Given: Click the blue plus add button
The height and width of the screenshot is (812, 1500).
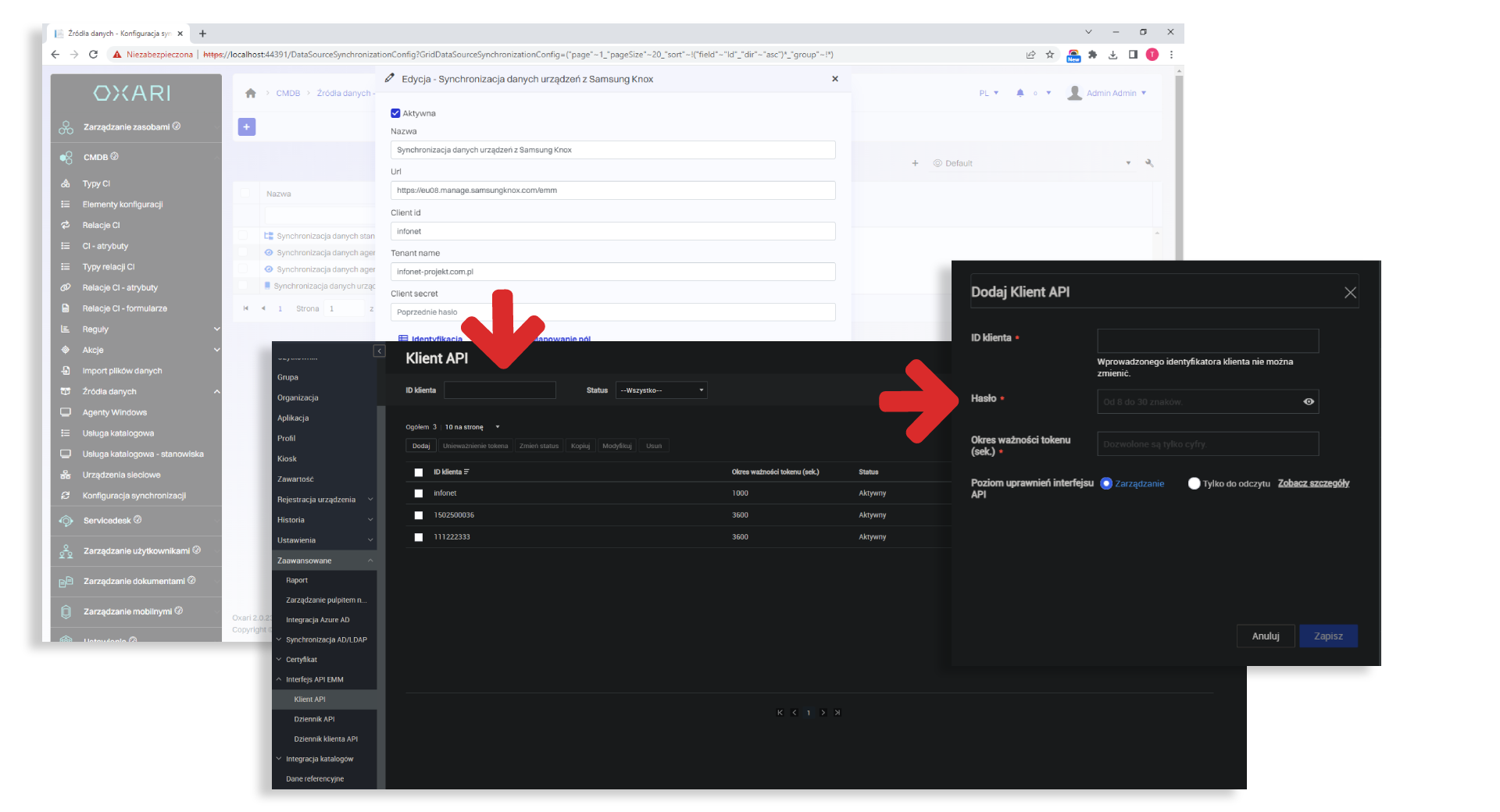Looking at the screenshot, I should [x=247, y=127].
